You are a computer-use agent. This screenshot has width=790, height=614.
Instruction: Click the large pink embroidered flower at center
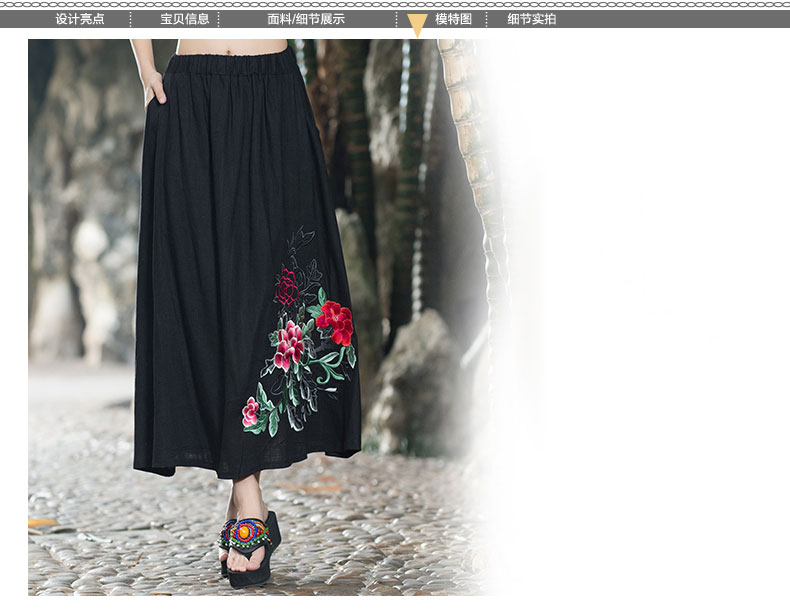point(290,344)
